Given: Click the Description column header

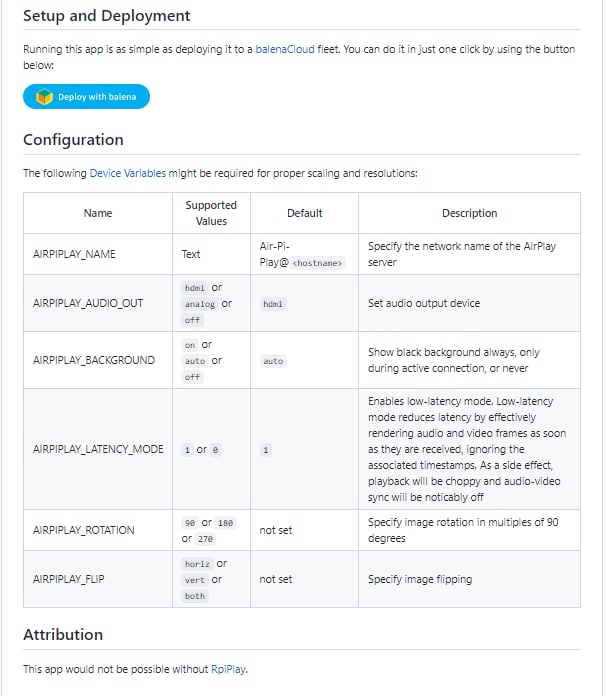Looking at the screenshot, I should point(469,213).
